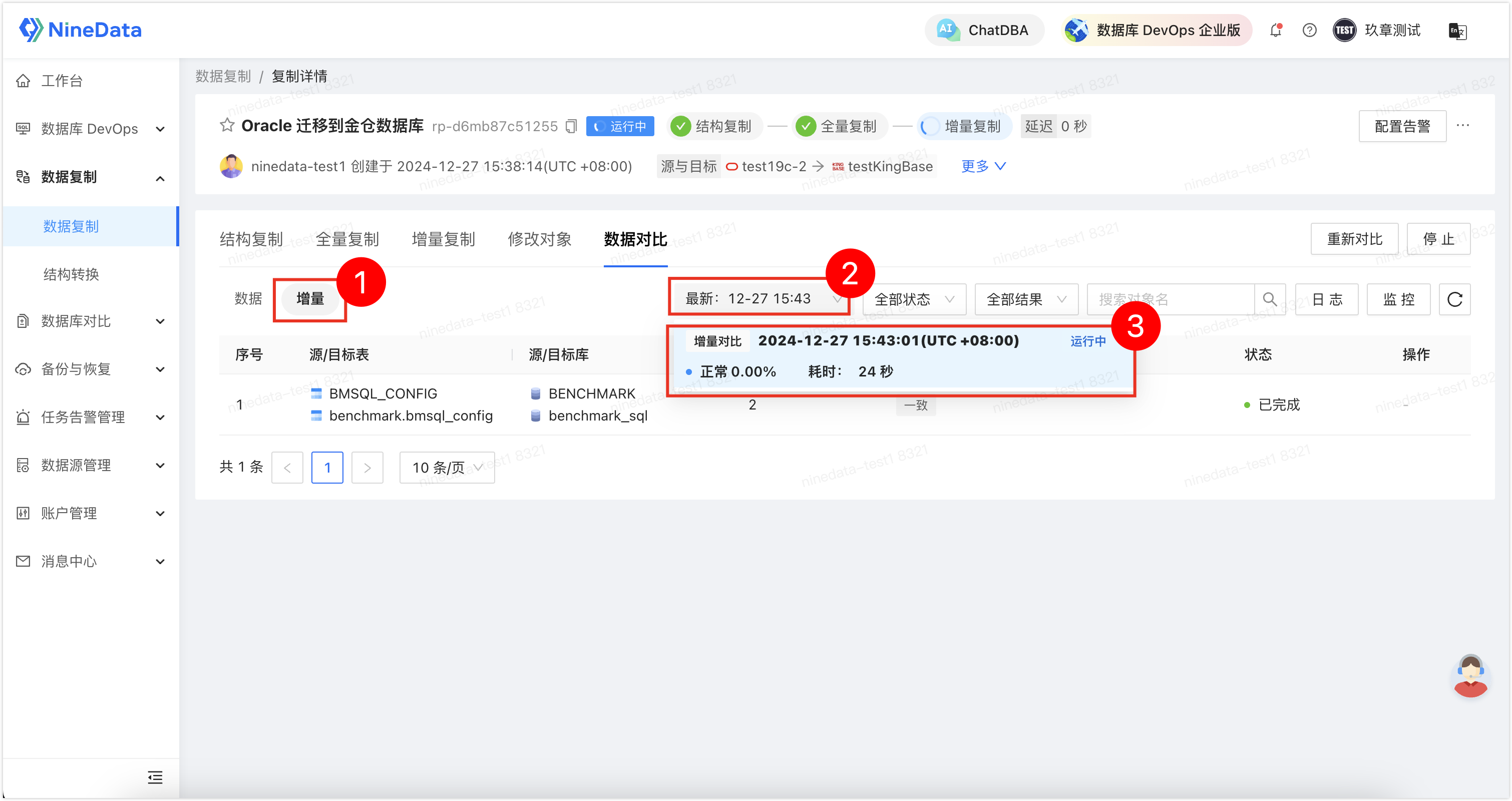Image resolution: width=1512 pixels, height=801 pixels.
Task: Go to previous page arrow
Action: point(287,467)
